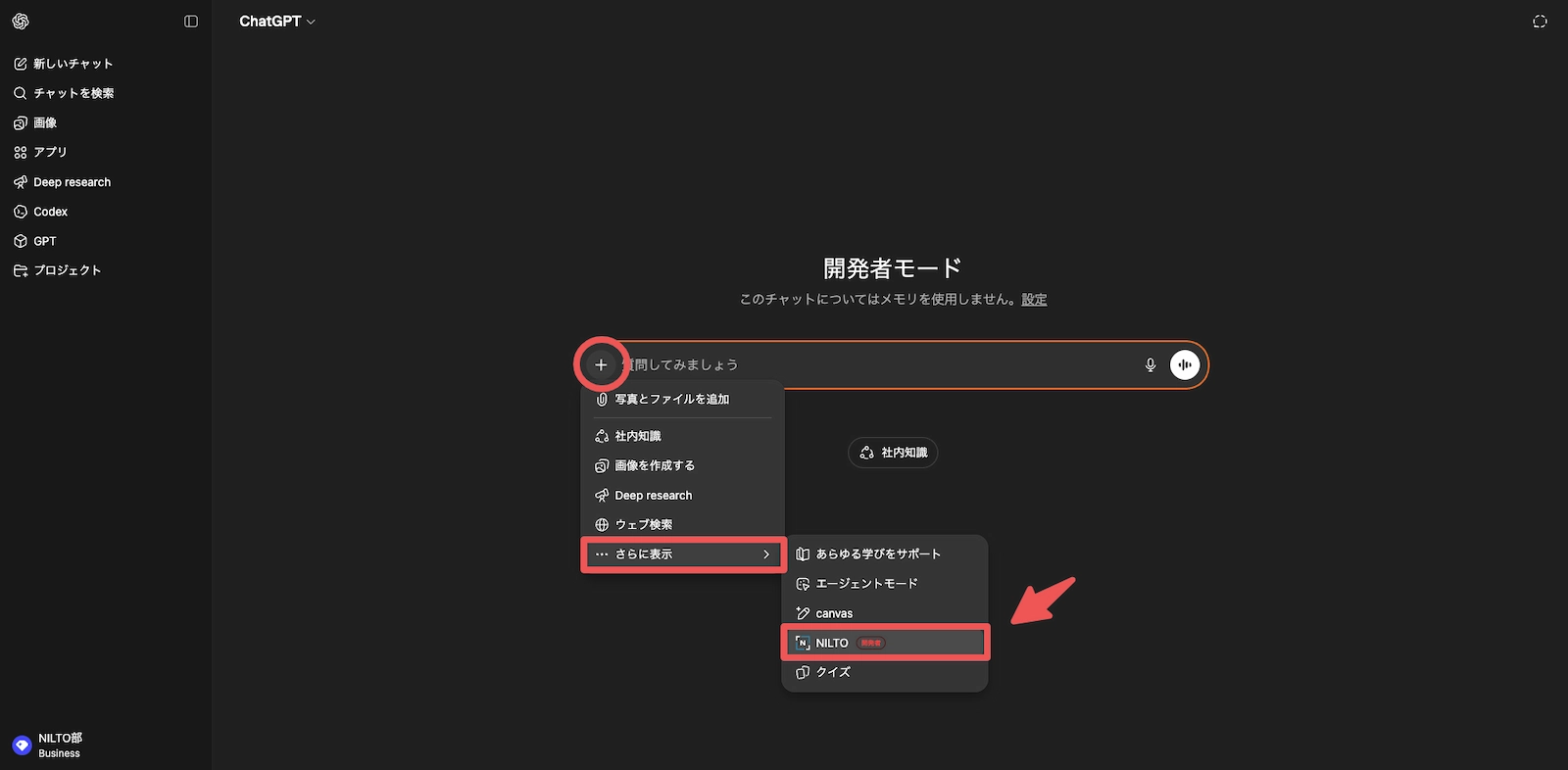The width and height of the screenshot is (1568, 770).
Task: Click the 社内知識 chip button
Action: pyautogui.click(x=893, y=453)
